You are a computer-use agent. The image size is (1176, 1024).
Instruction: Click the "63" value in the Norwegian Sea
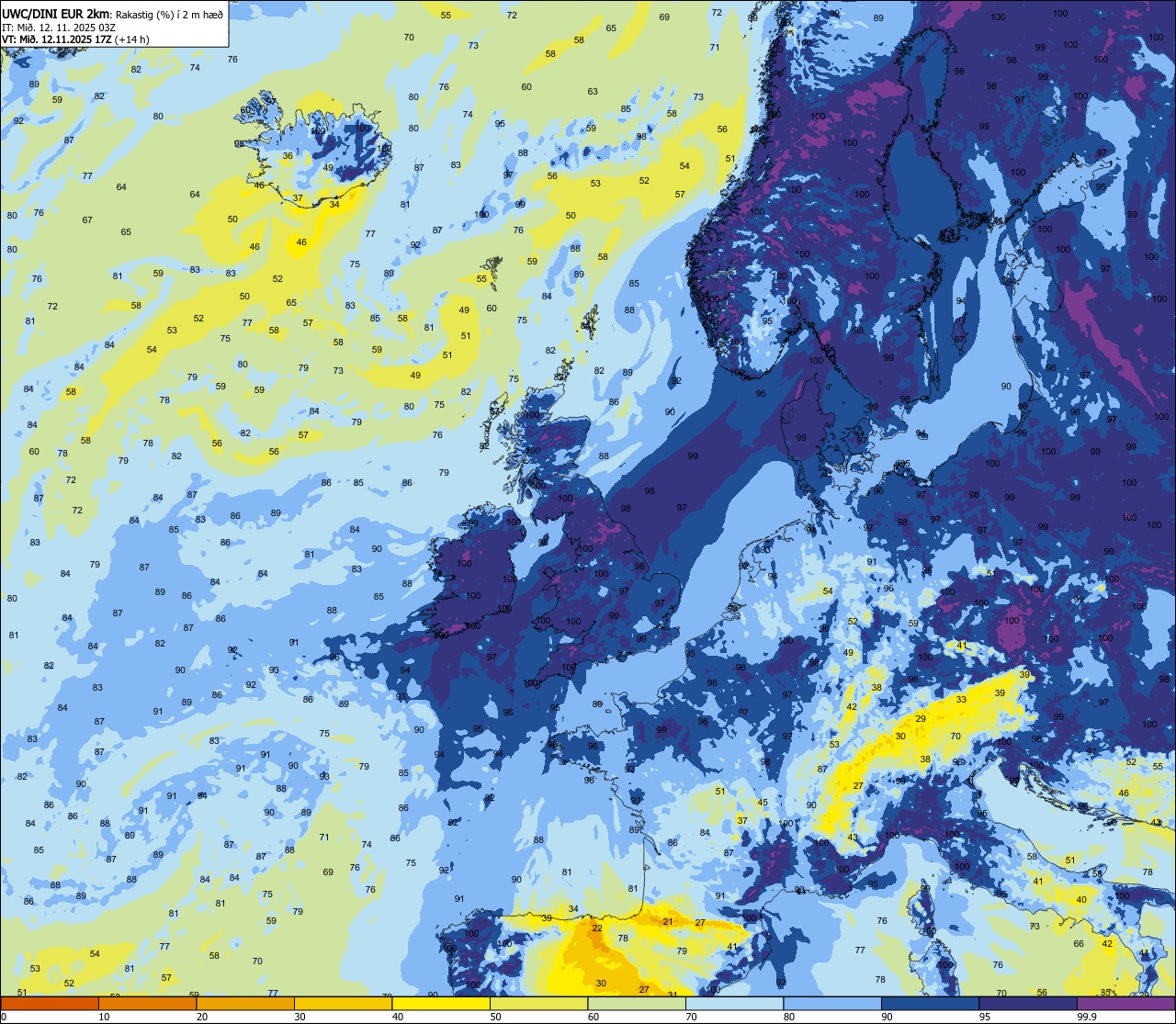(x=593, y=91)
